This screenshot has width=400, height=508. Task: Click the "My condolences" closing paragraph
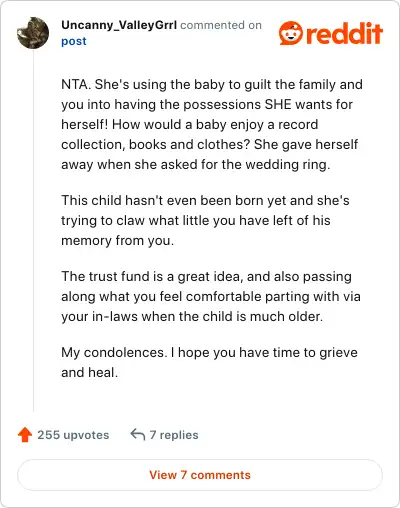click(209, 362)
